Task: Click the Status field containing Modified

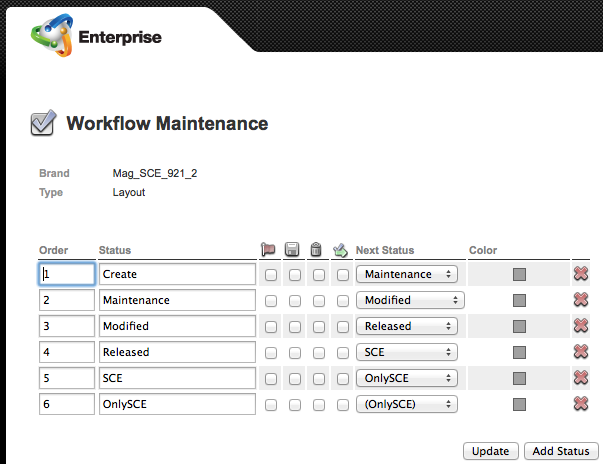Action: point(177,326)
